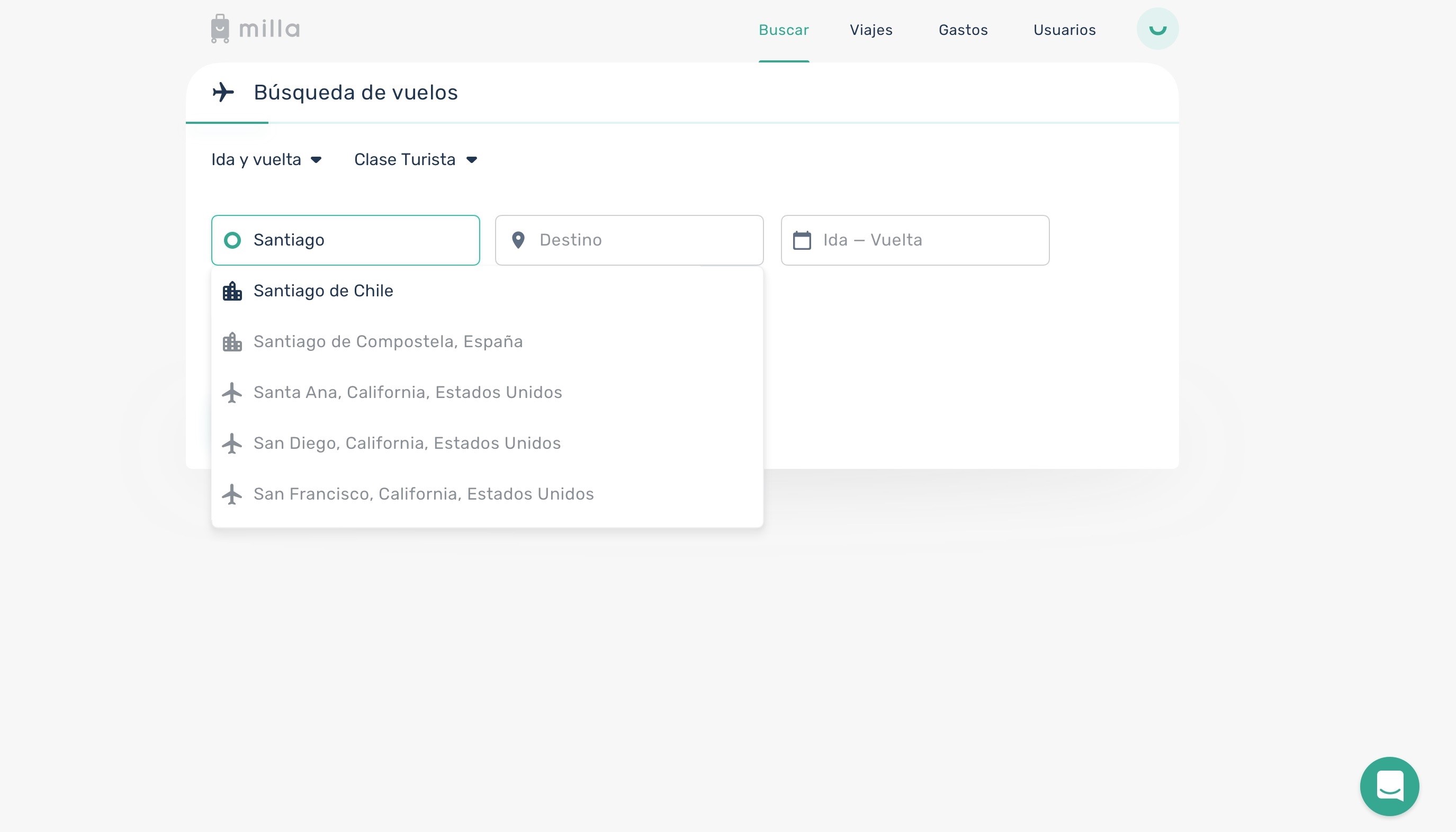Click the calendar icon in date field

pos(802,240)
